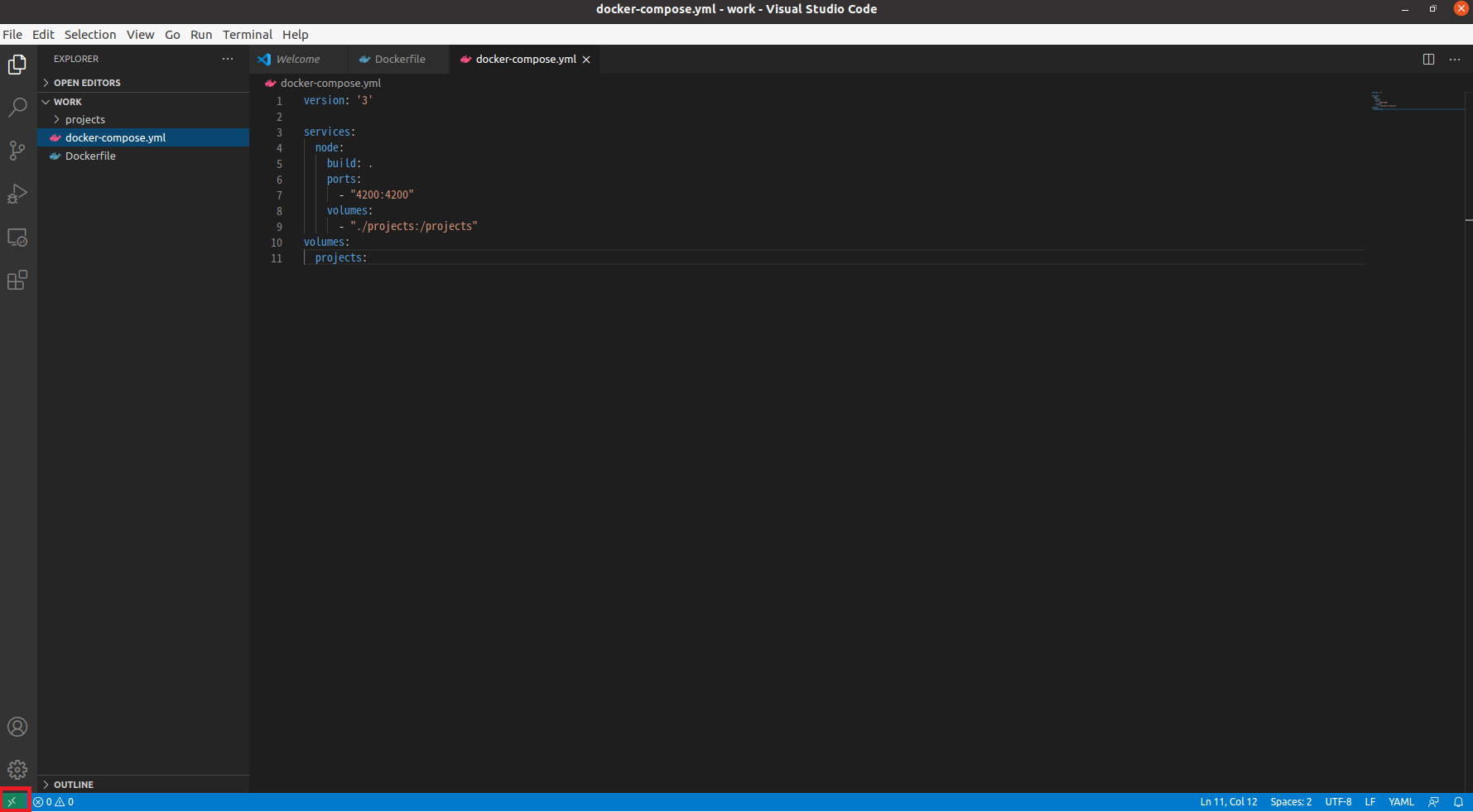Open the File menu

coord(12,35)
